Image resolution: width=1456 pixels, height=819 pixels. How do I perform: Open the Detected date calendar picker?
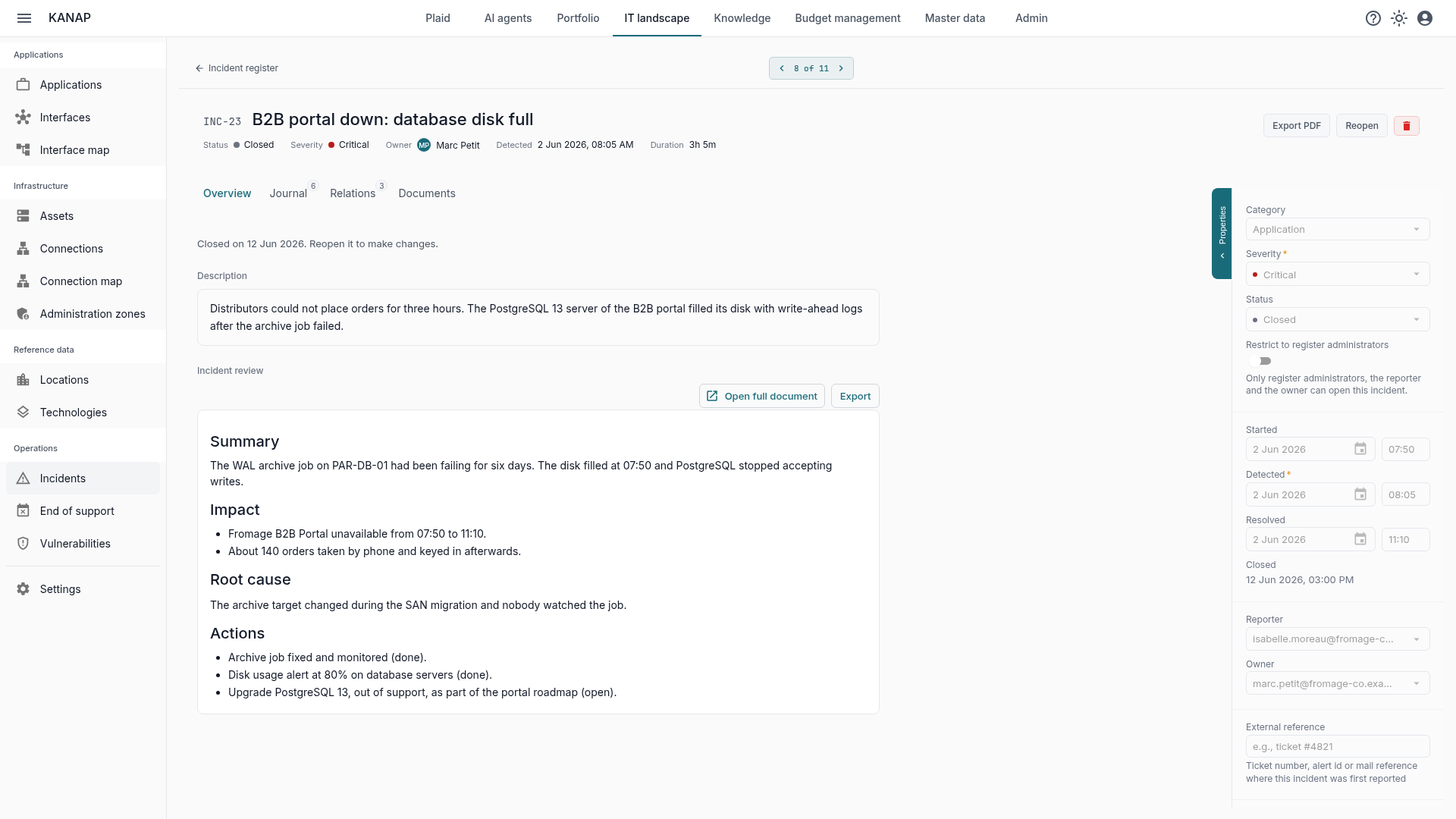coord(1360,494)
